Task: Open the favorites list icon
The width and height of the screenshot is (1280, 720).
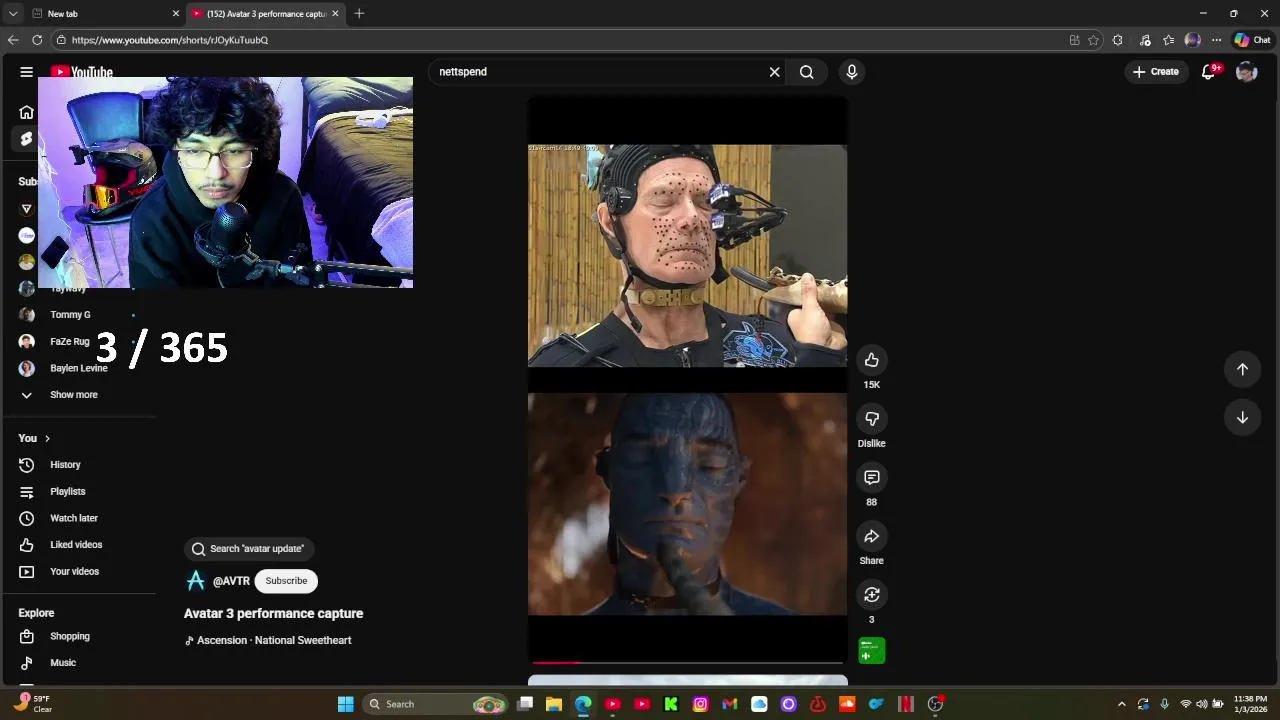Action: pyautogui.click(x=1168, y=40)
